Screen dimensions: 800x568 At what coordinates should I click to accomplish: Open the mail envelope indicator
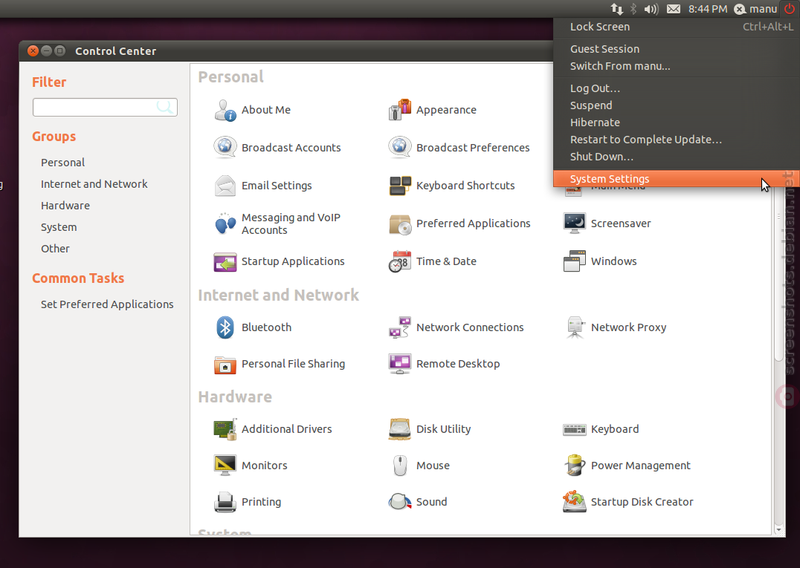tap(673, 9)
